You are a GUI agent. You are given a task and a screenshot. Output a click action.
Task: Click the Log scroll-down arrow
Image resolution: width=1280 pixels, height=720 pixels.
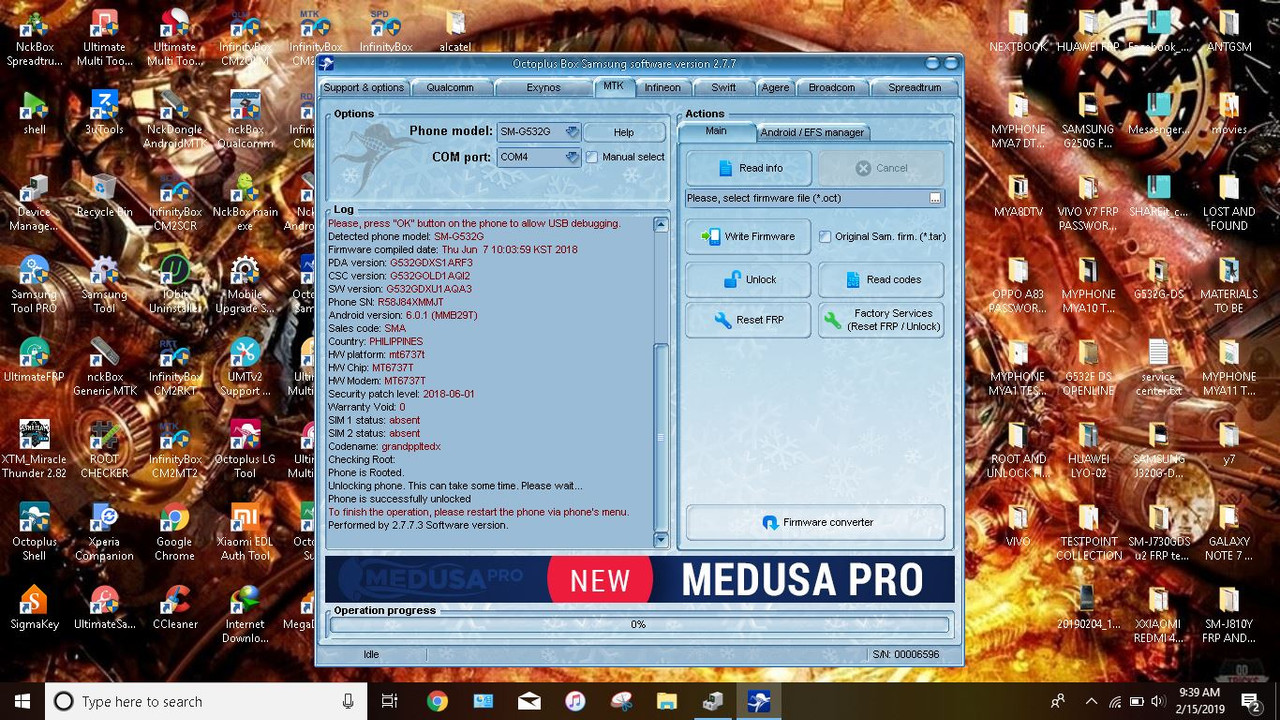(660, 540)
